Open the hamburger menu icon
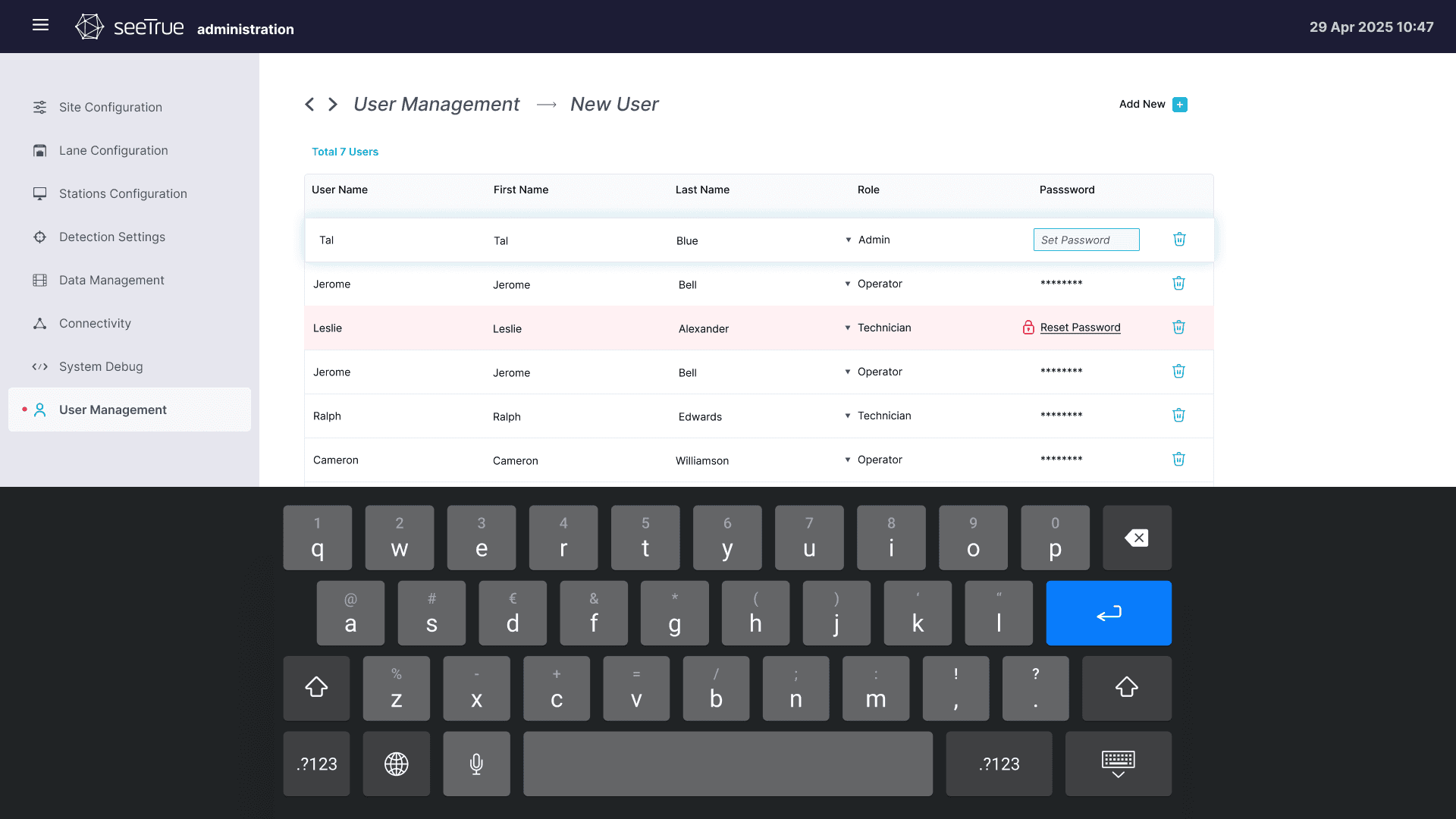This screenshot has height=819, width=1456. pos(41,26)
